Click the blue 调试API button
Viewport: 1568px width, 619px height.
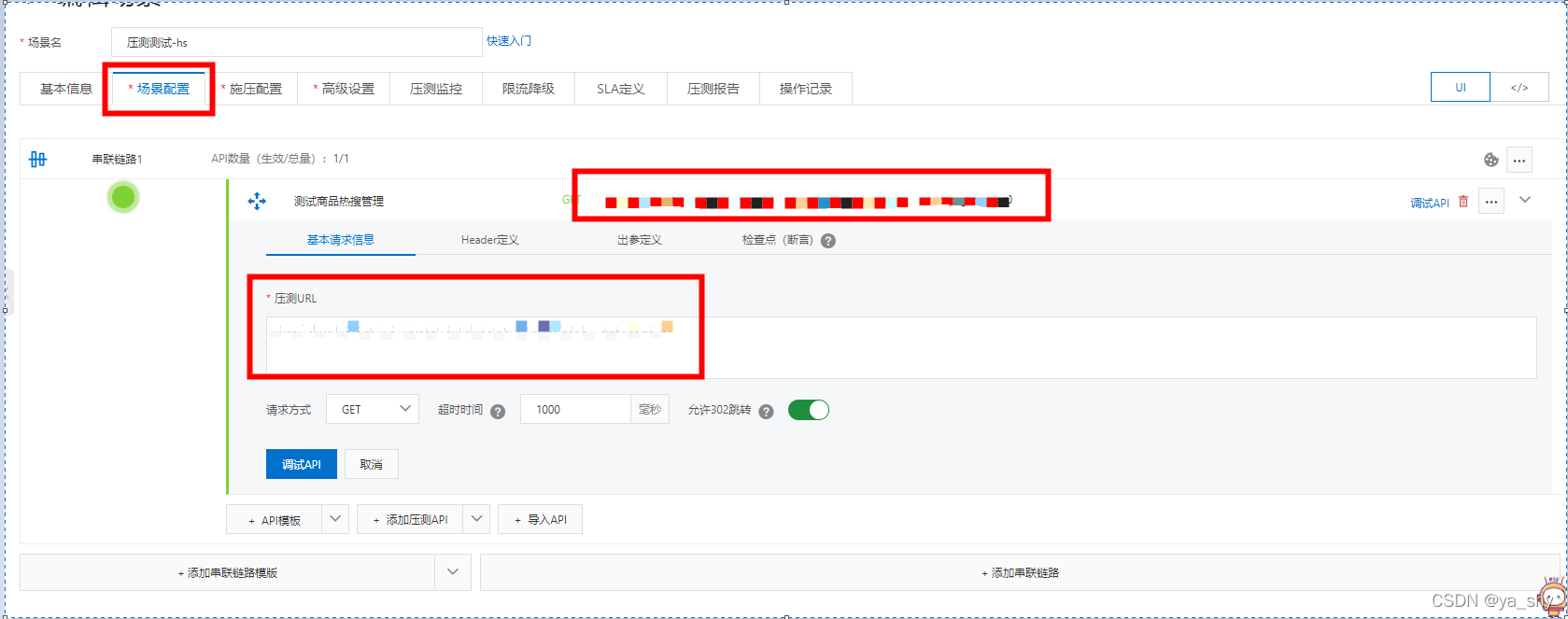302,464
